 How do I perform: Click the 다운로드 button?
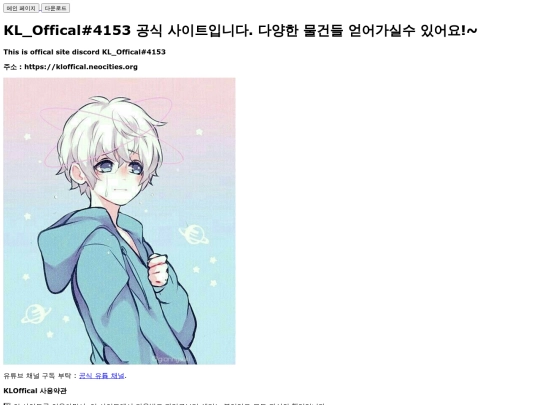click(x=55, y=8)
